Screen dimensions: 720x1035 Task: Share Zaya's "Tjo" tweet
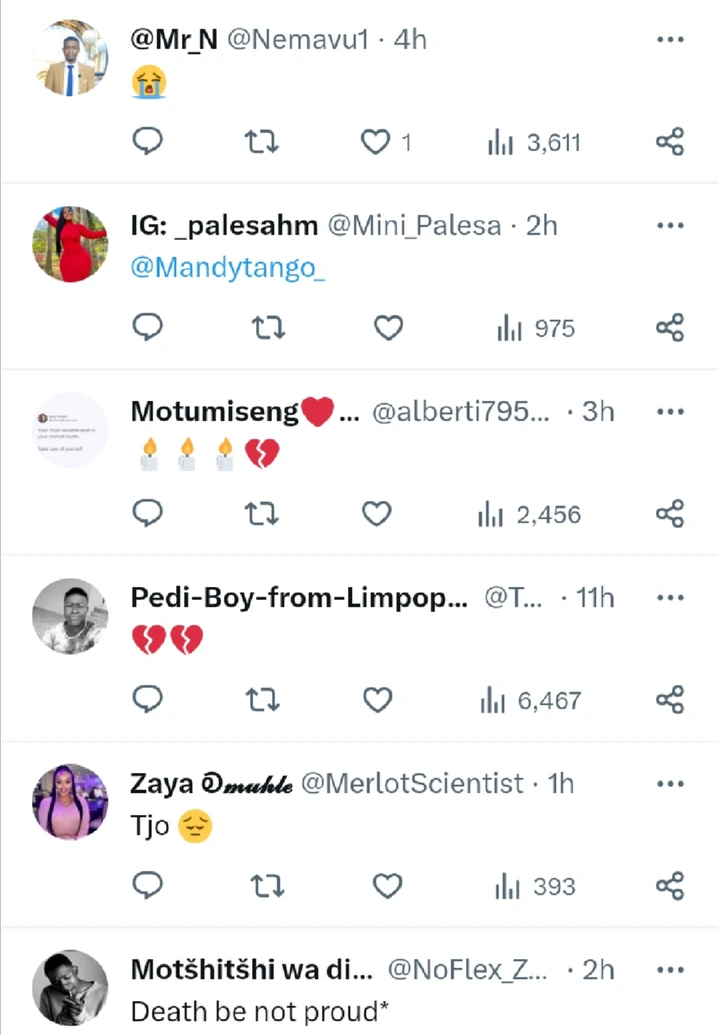click(670, 886)
